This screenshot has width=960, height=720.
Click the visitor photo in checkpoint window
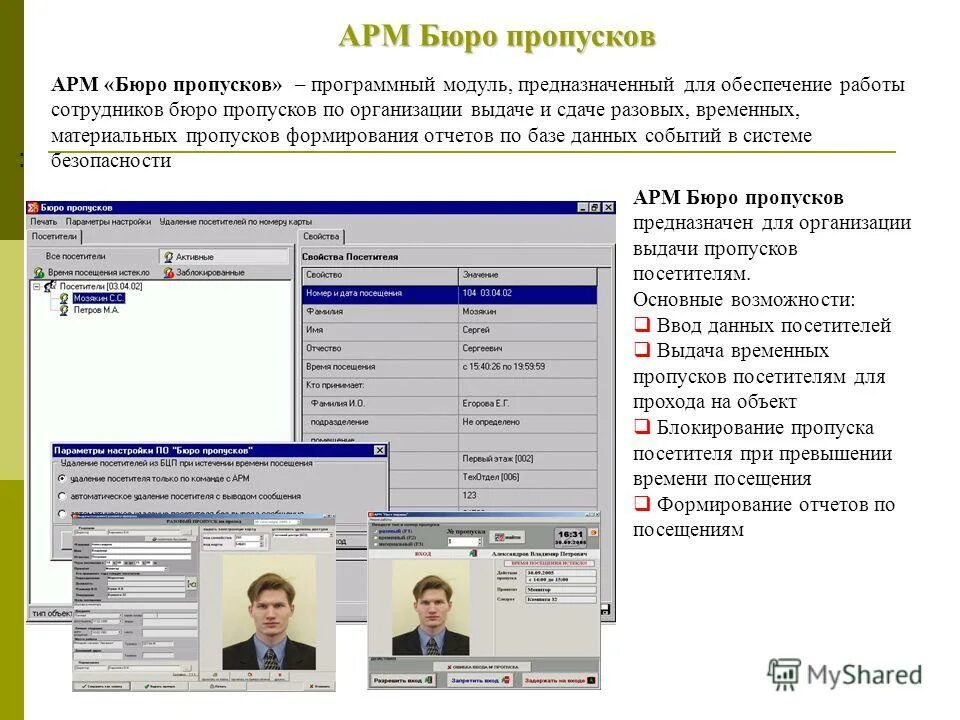coord(431,608)
